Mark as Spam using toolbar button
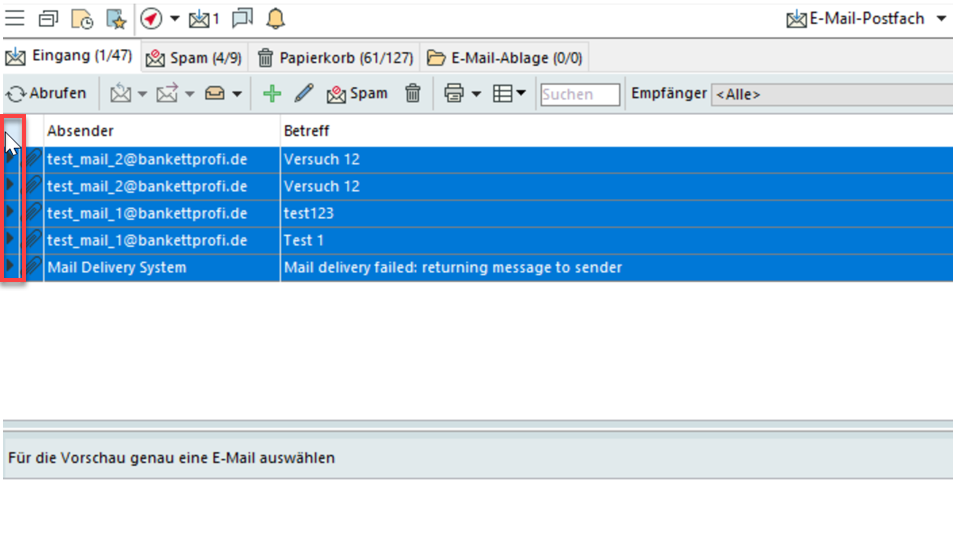This screenshot has width=953, height=538. pyautogui.click(x=357, y=94)
